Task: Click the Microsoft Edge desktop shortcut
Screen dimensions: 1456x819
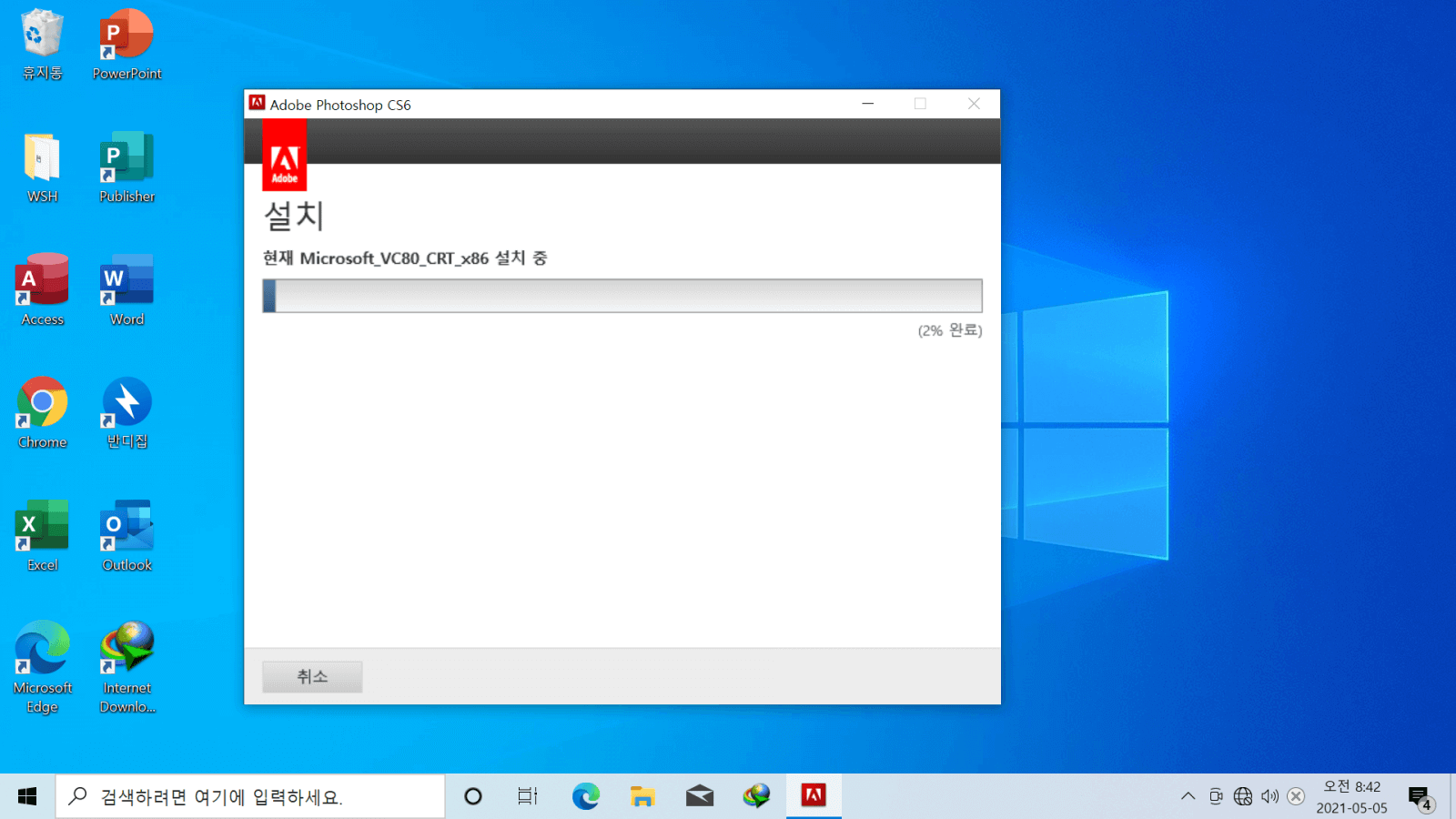Action: (x=42, y=667)
